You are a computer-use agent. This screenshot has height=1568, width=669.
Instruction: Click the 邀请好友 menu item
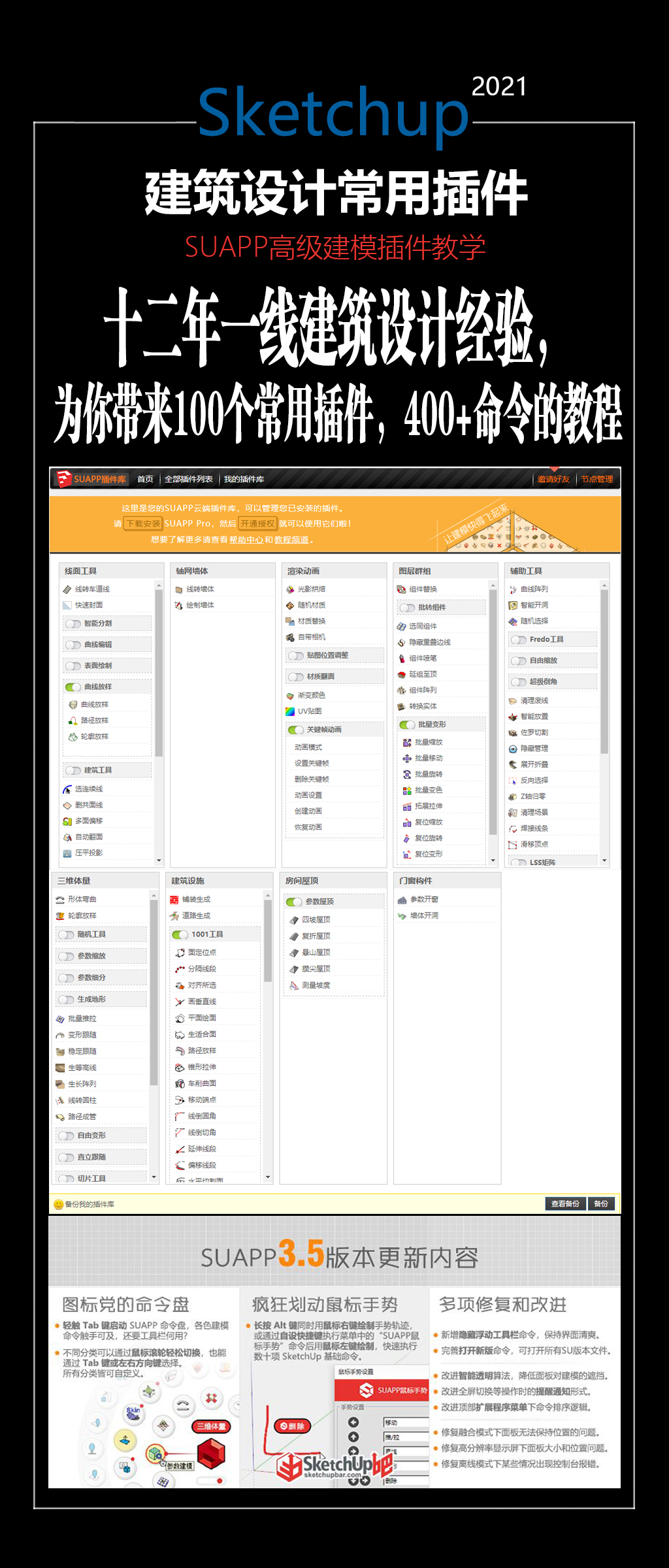(x=553, y=480)
